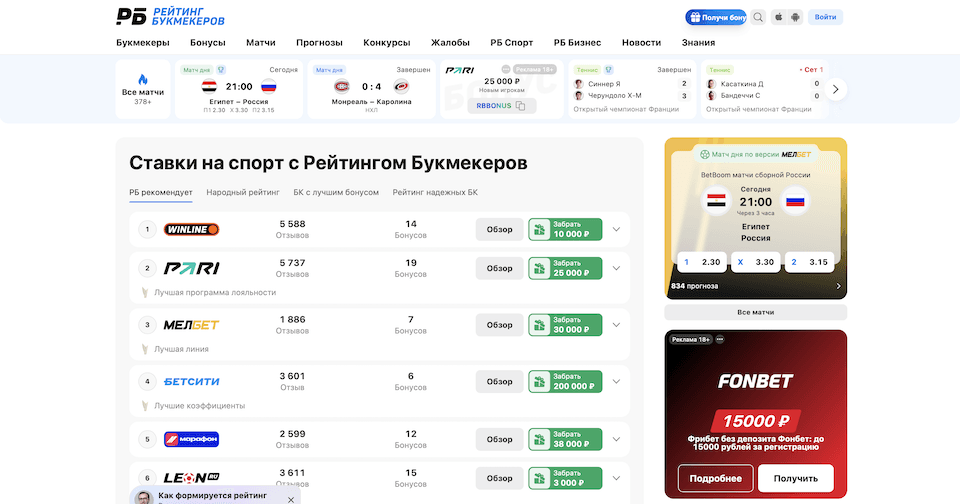Click 5 588 Отзывов for Winline
The width and height of the screenshot is (960, 504).
292,230
